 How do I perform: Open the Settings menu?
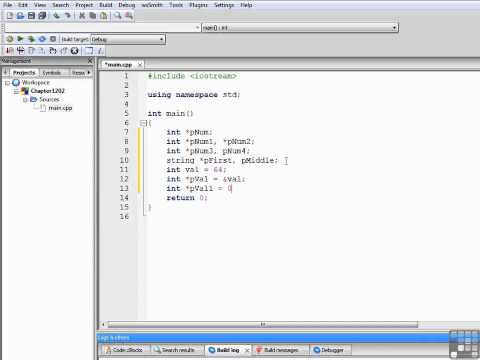coord(224,5)
